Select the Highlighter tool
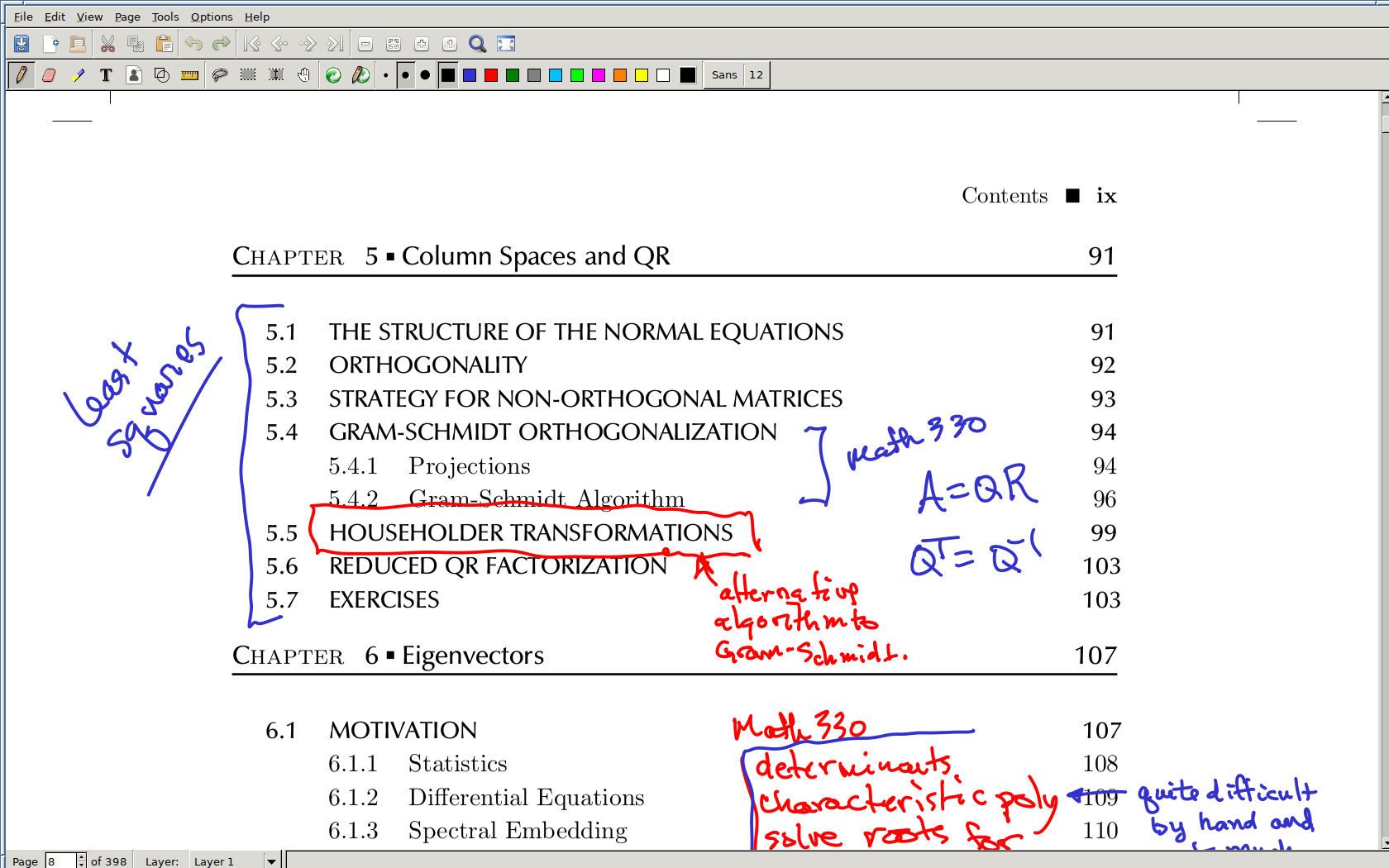This screenshot has width=1389, height=868. coord(78,75)
